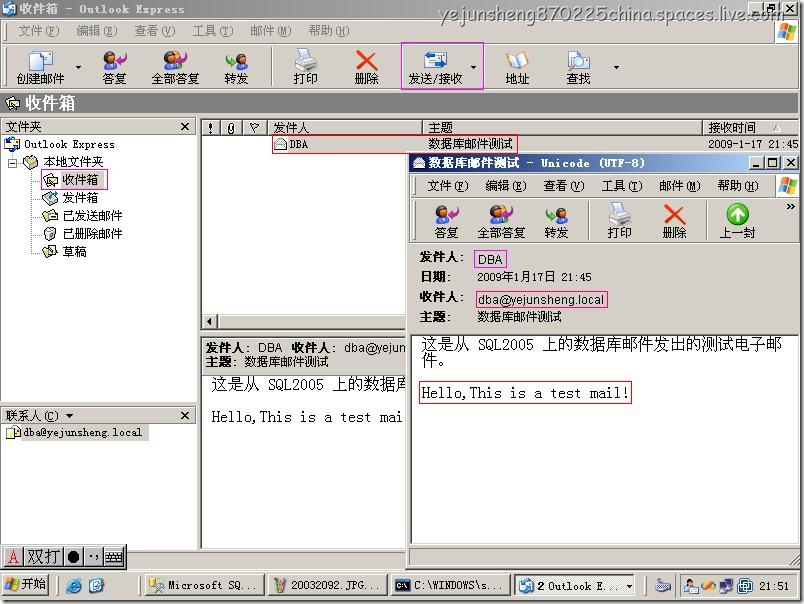Open 邮件(M) menu in message window
This screenshot has width=804, height=604.
point(679,186)
